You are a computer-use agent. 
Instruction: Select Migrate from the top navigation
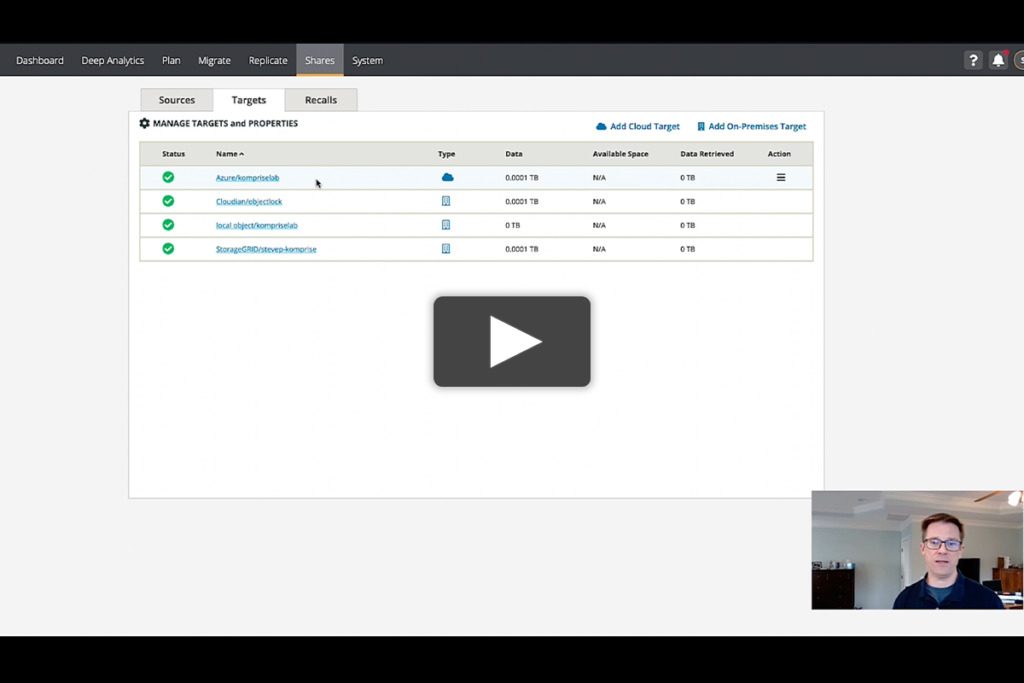(214, 60)
